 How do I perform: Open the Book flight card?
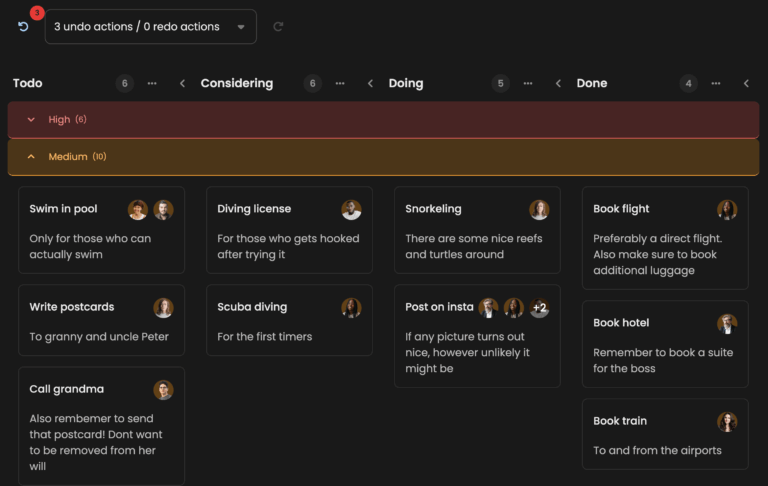click(x=665, y=238)
